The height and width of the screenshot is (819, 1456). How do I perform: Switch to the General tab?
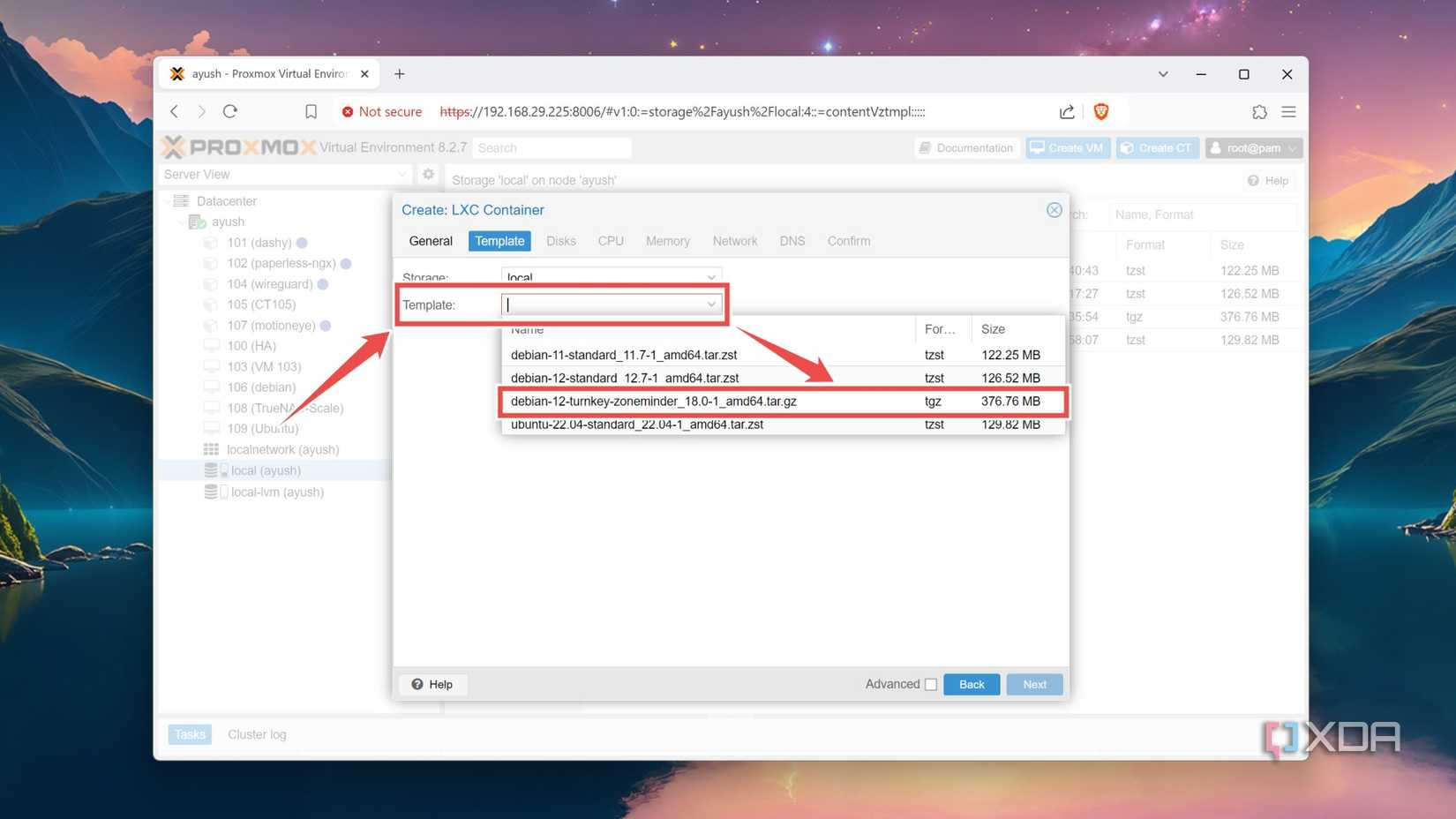point(431,241)
